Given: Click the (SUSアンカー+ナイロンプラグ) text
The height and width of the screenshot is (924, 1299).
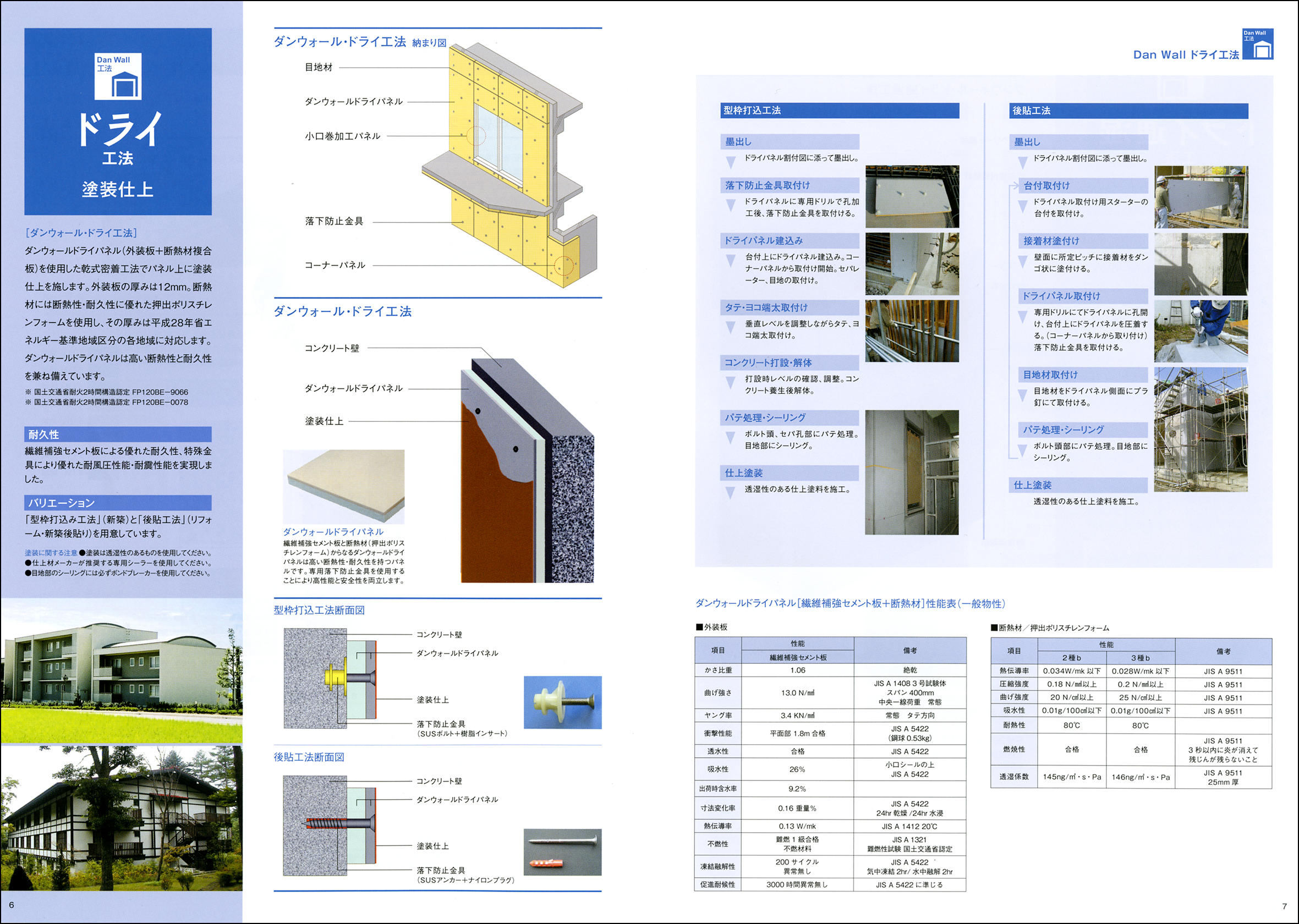Looking at the screenshot, I should 466,879.
